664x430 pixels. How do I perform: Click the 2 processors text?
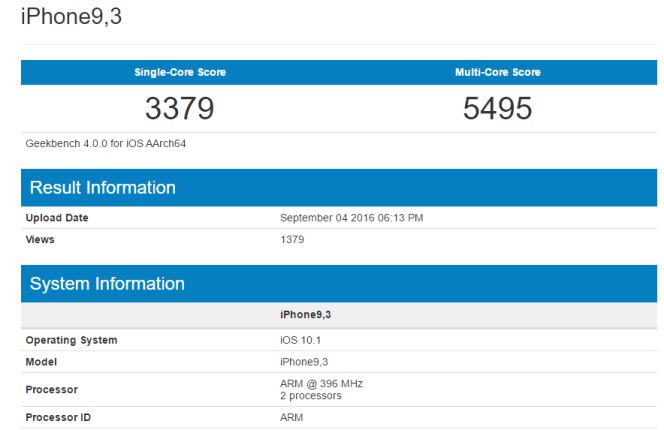pos(310,396)
